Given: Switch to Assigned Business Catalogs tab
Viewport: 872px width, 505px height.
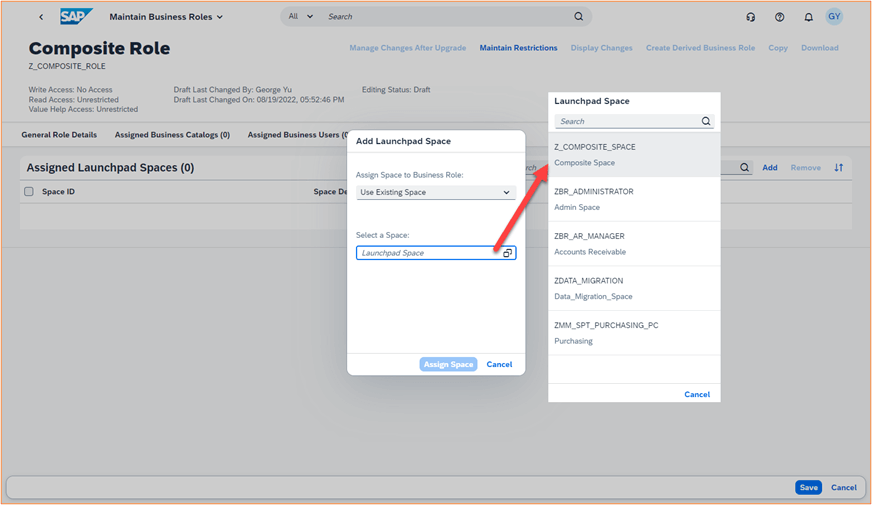Looking at the screenshot, I should pyautogui.click(x=172, y=135).
